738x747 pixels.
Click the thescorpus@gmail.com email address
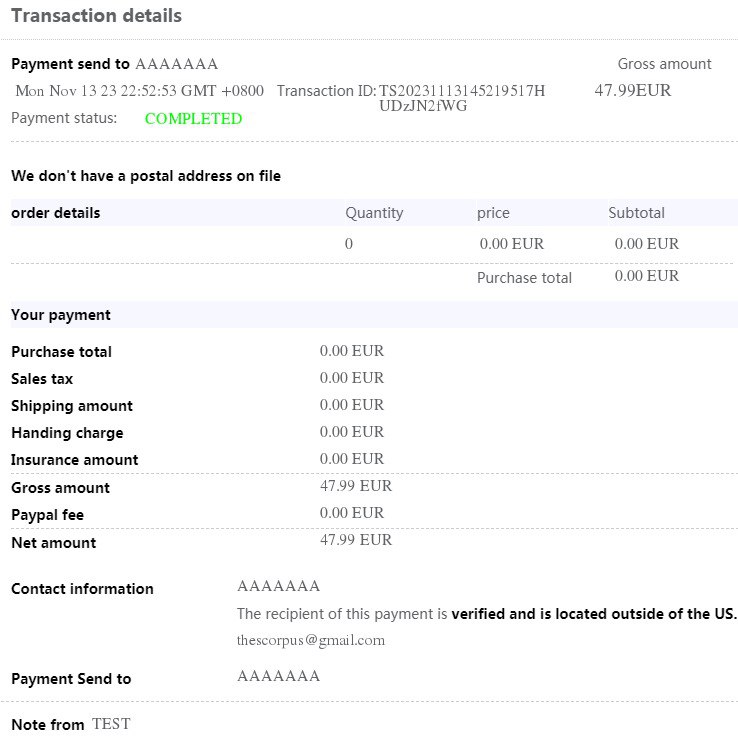coord(311,640)
